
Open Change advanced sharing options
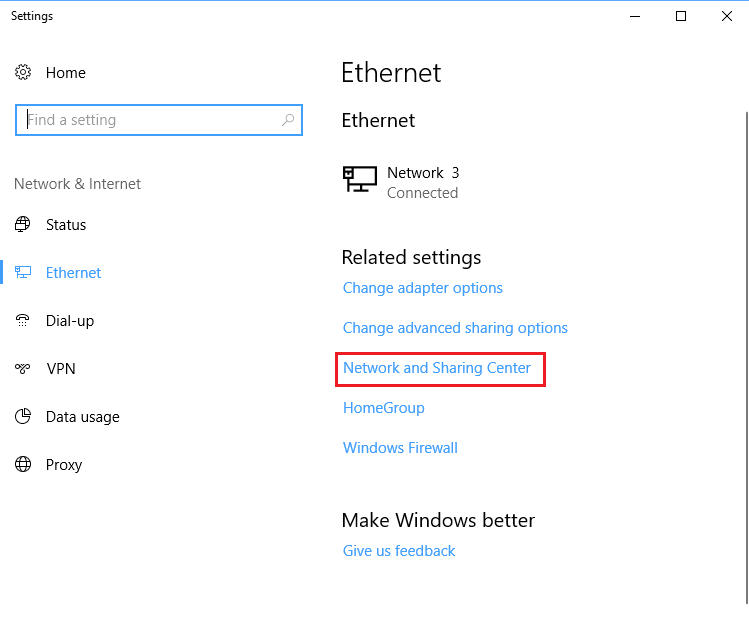tap(455, 328)
